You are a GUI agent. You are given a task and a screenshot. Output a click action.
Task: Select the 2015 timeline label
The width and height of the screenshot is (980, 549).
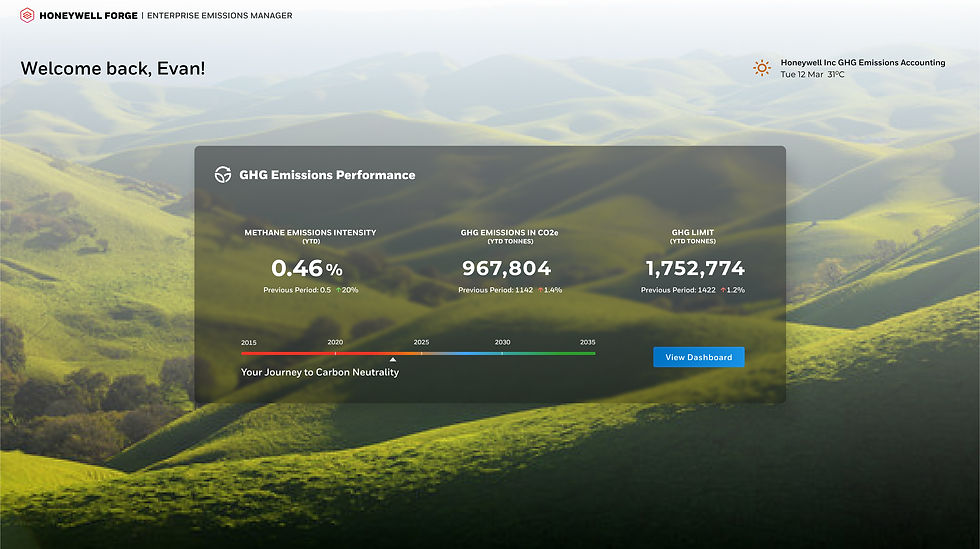[x=249, y=343]
